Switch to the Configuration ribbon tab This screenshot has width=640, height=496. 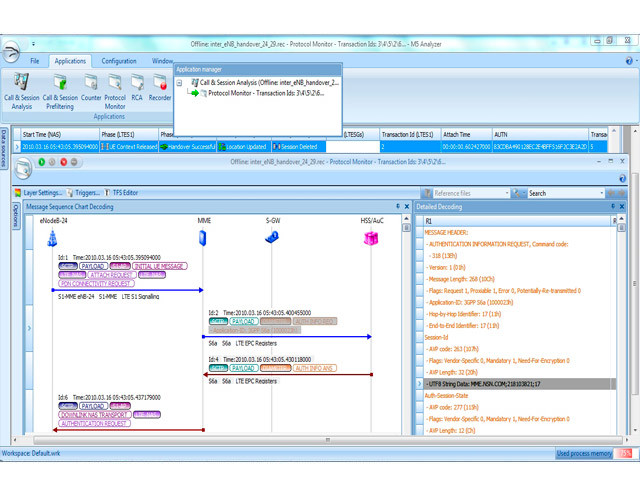(119, 61)
